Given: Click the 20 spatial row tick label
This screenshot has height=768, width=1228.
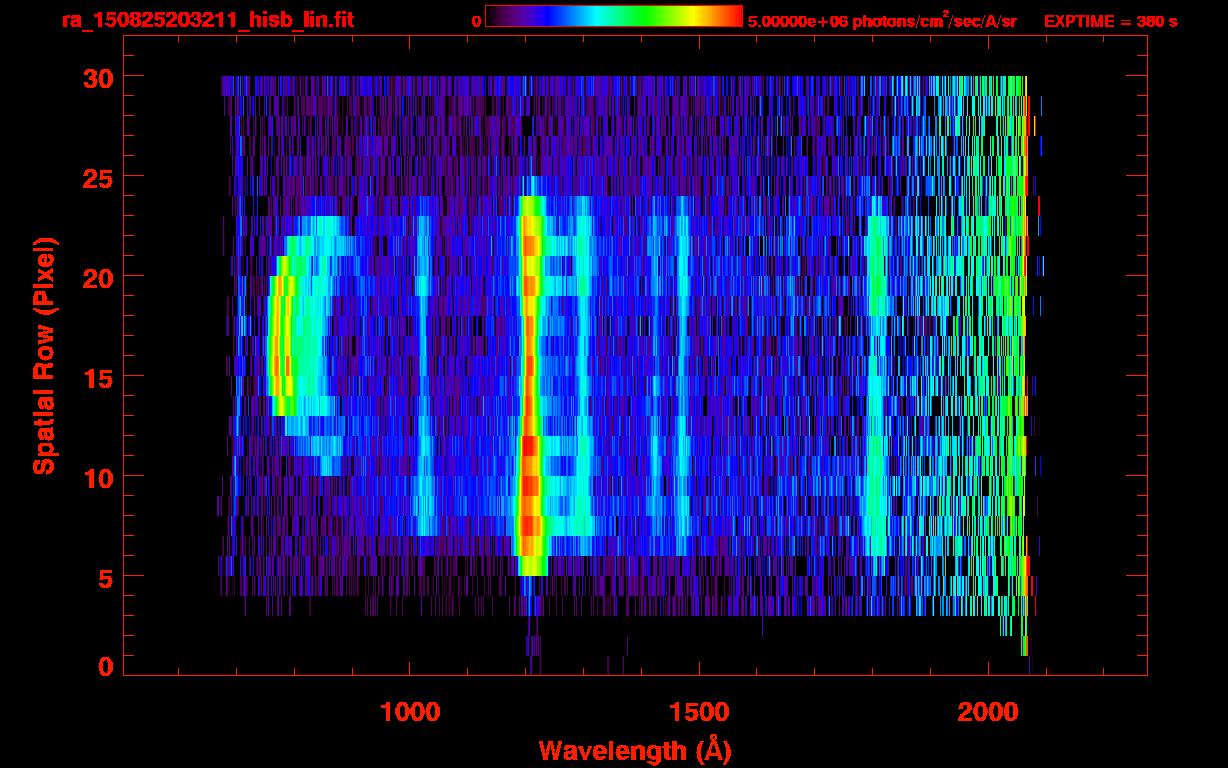Looking at the screenshot, I should tap(98, 277).
